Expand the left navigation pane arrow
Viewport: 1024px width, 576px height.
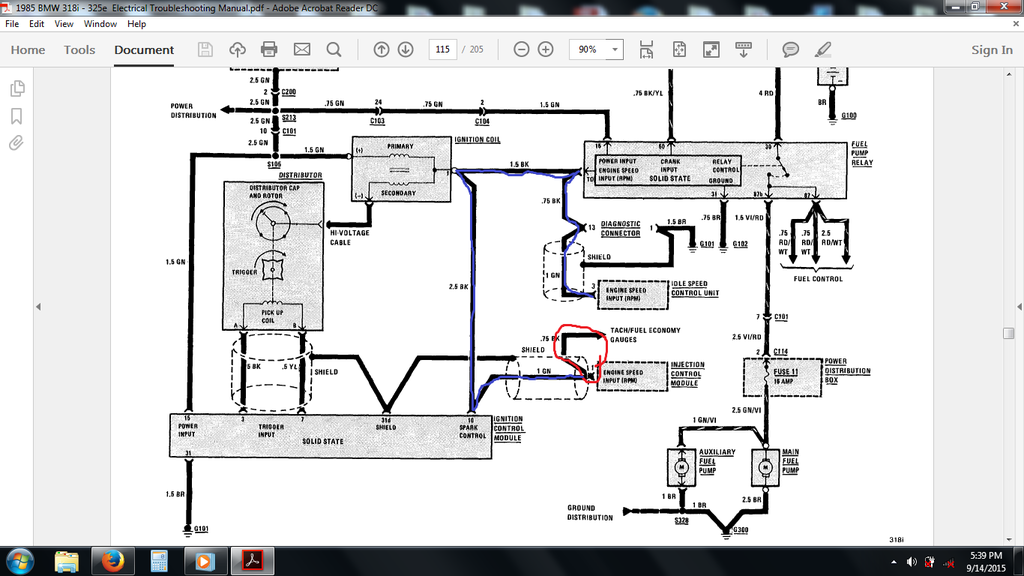[x=38, y=306]
